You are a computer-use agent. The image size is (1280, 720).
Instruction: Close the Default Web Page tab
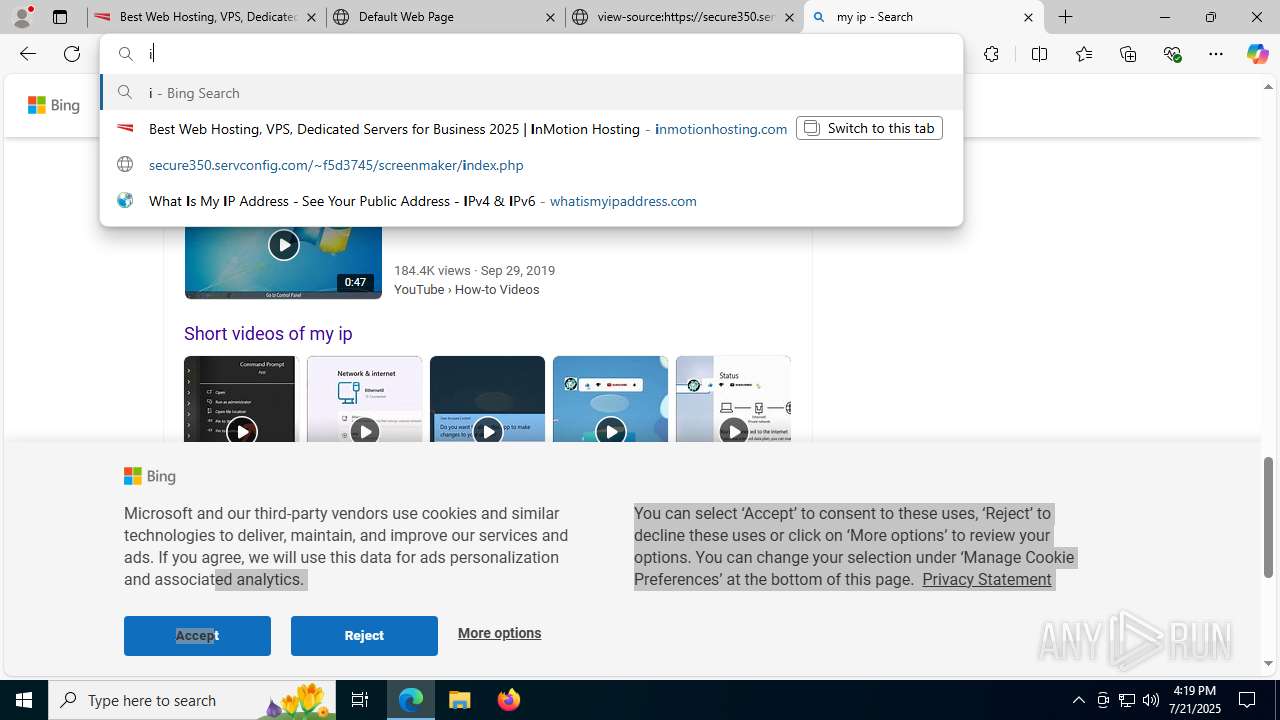click(x=550, y=17)
